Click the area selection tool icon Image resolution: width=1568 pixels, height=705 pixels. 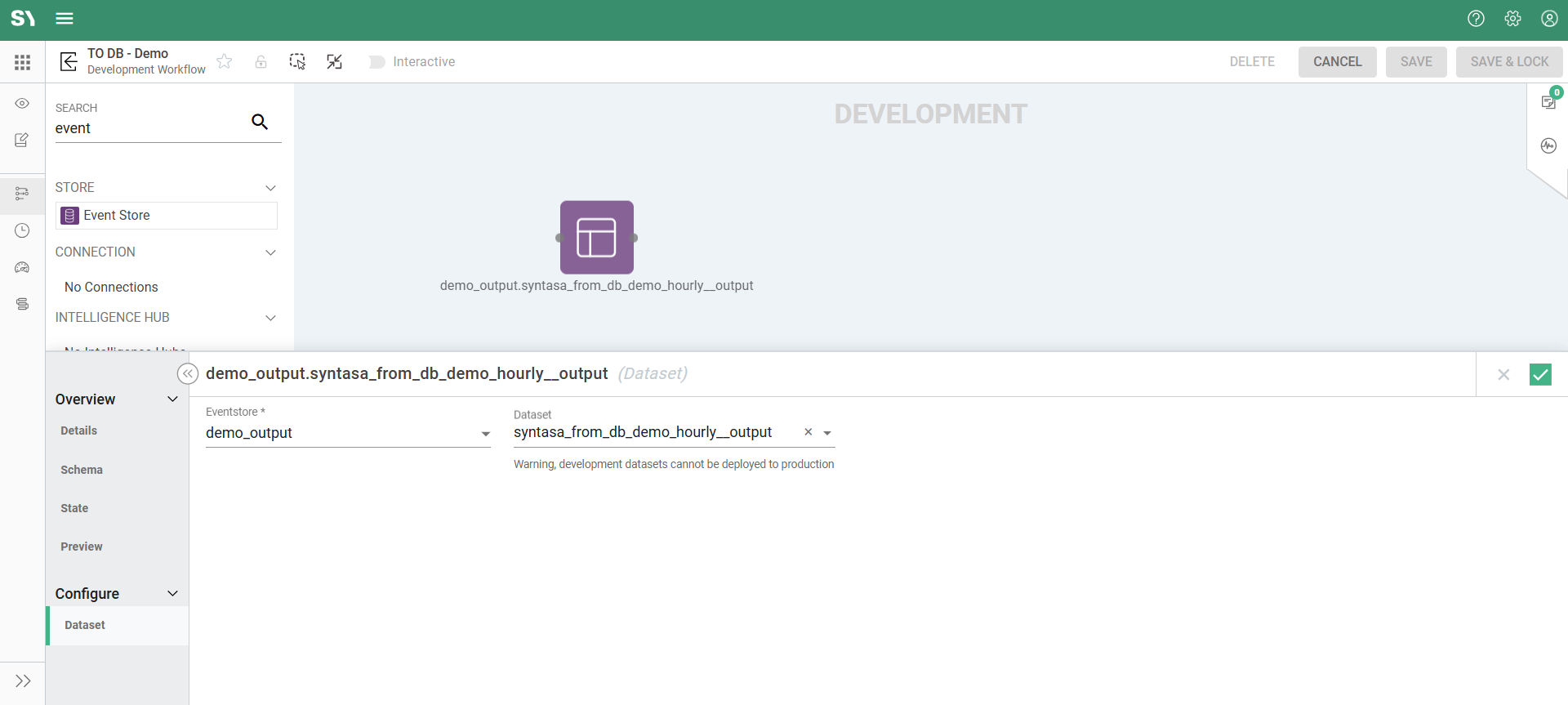coord(297,62)
